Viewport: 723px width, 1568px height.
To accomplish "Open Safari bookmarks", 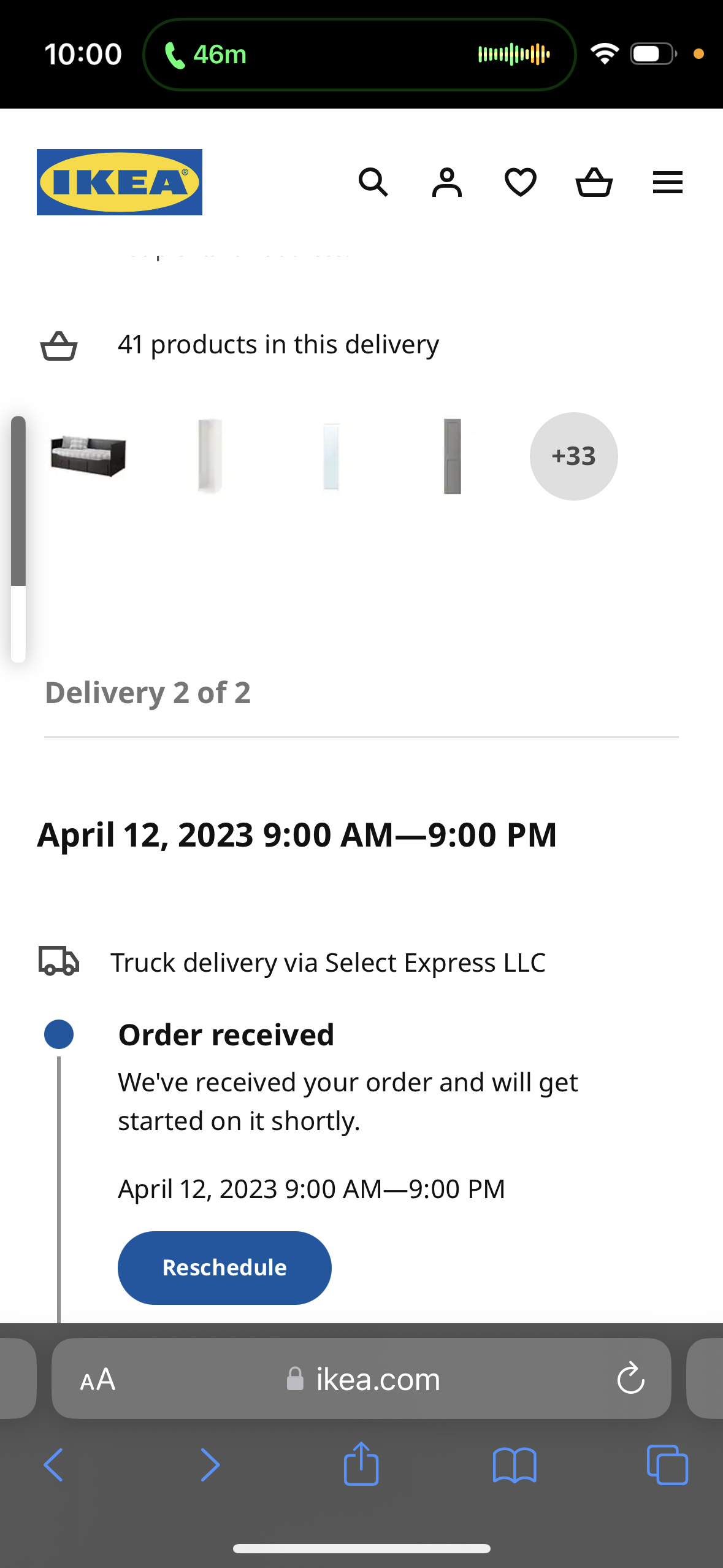I will (515, 1465).
